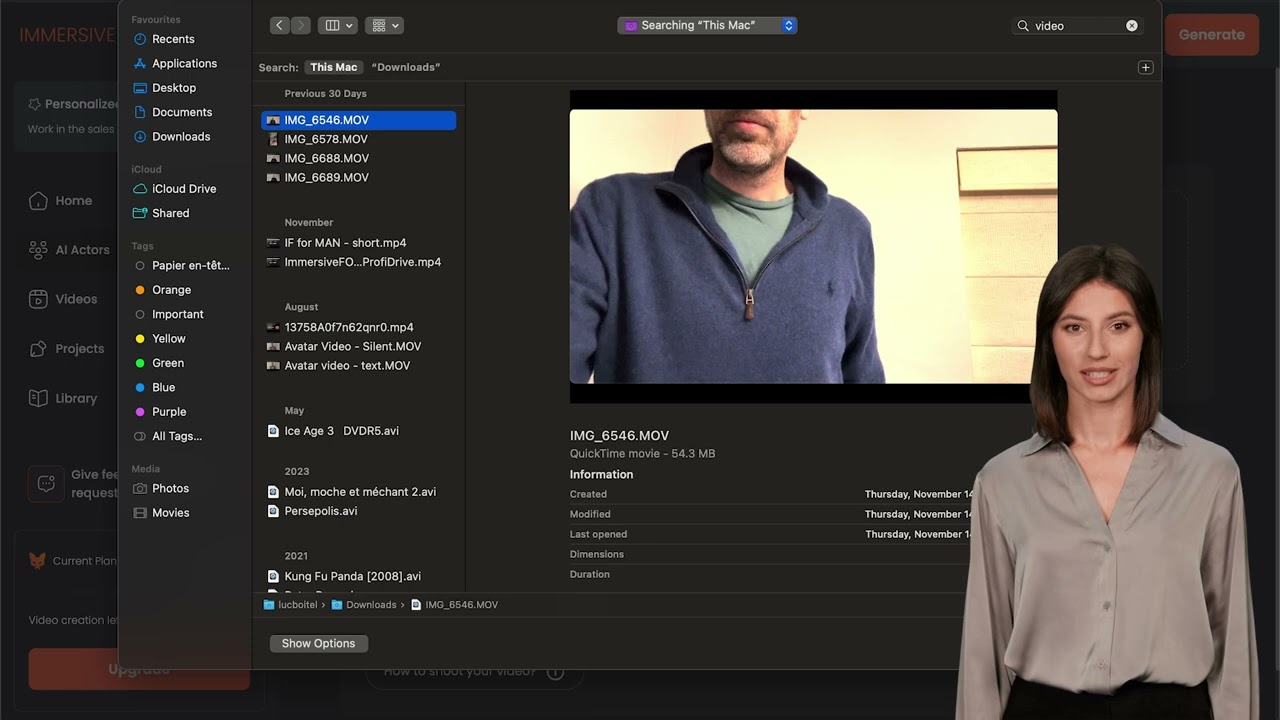Click Generate button in background app
1280x720 pixels.
(1212, 34)
